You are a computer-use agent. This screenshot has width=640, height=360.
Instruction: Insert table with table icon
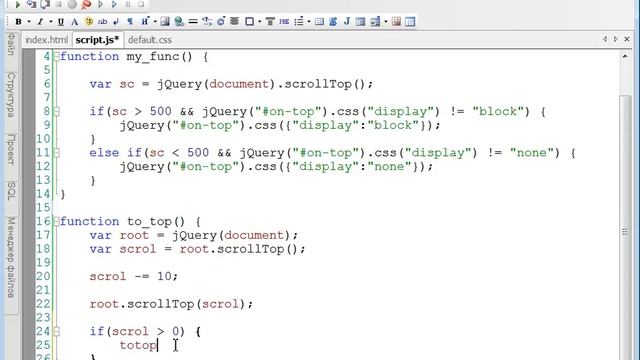[x=319, y=22]
